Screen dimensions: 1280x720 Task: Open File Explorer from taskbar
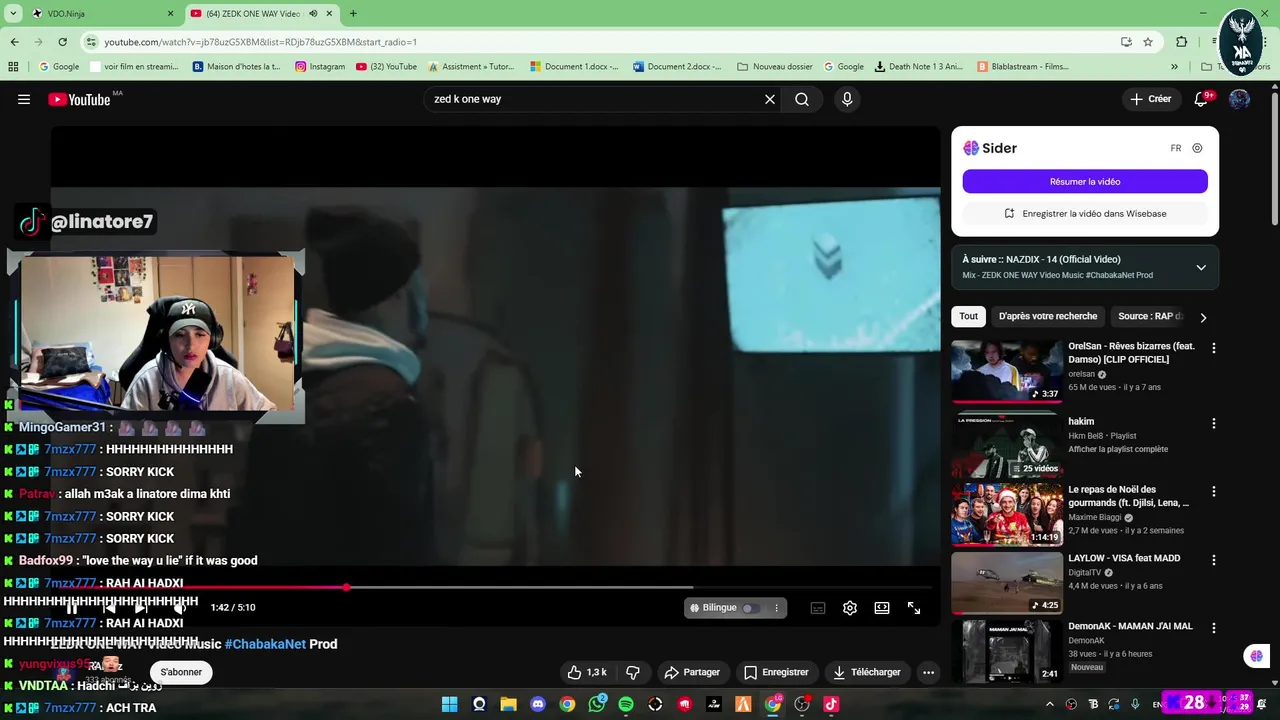tap(508, 704)
